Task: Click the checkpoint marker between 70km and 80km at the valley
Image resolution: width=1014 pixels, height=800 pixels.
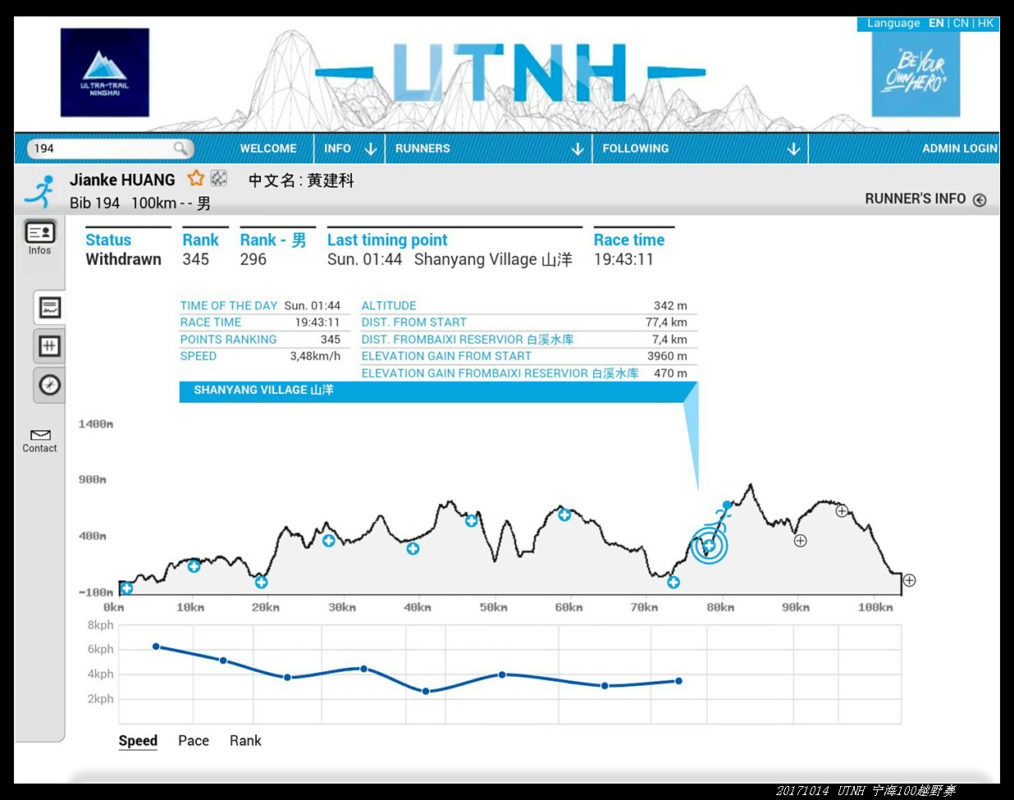Action: (673, 582)
